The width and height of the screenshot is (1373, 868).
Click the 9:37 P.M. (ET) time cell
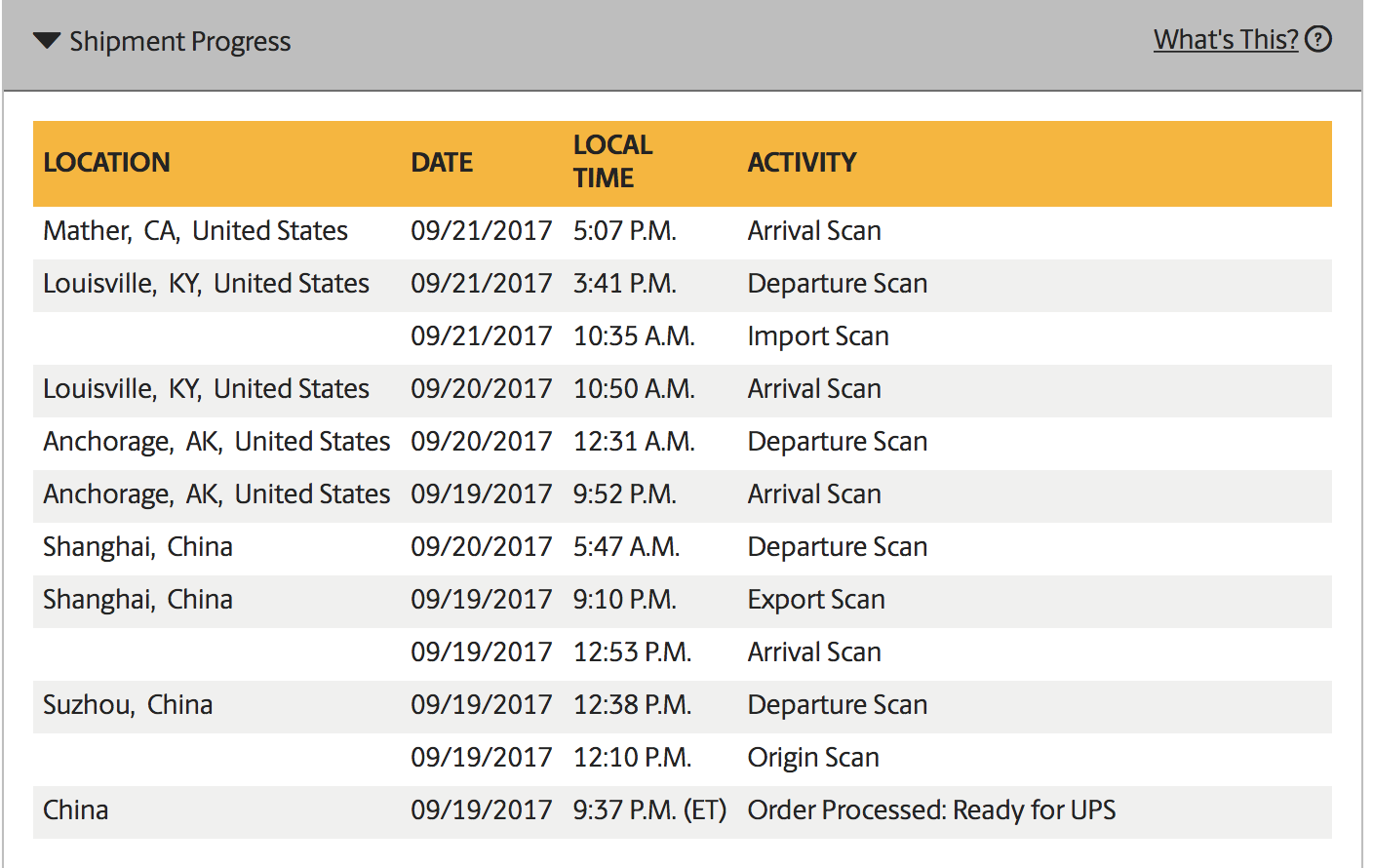(x=649, y=810)
